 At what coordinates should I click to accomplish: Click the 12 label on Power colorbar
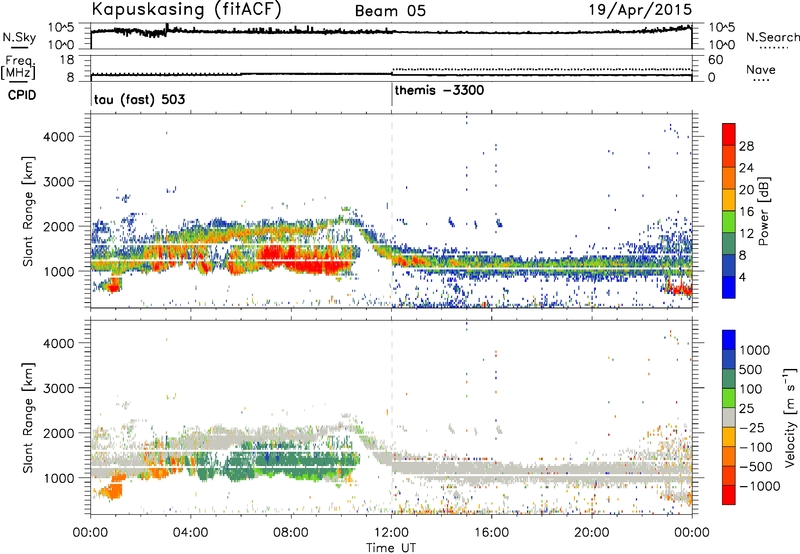click(x=746, y=234)
